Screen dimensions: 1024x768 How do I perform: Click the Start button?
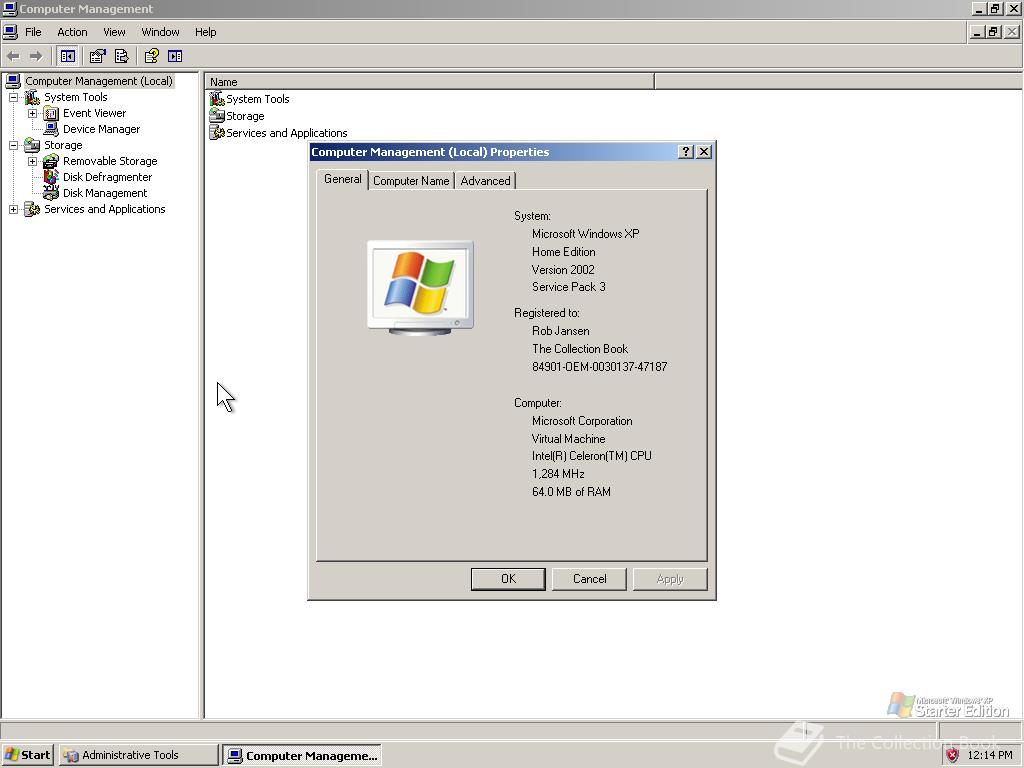[x=27, y=755]
